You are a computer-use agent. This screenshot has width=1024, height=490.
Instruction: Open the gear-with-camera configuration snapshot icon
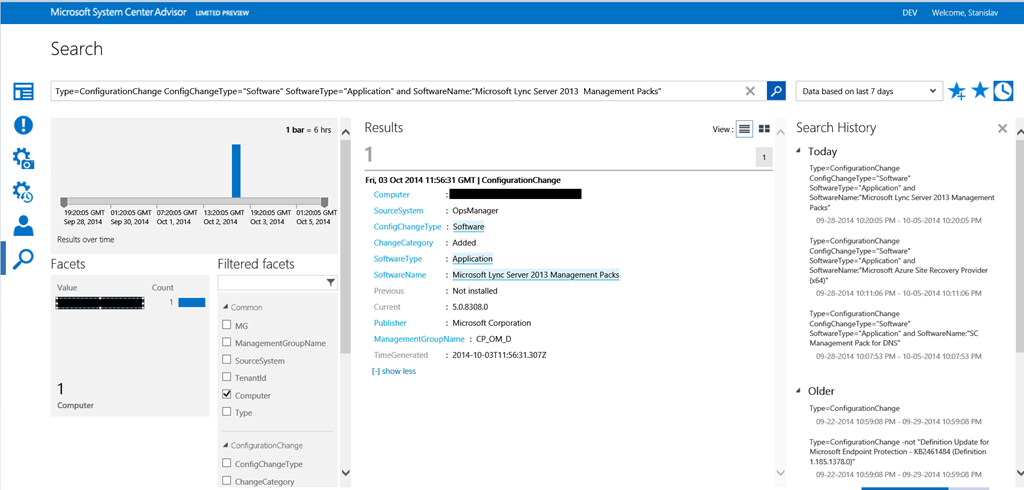(x=23, y=159)
